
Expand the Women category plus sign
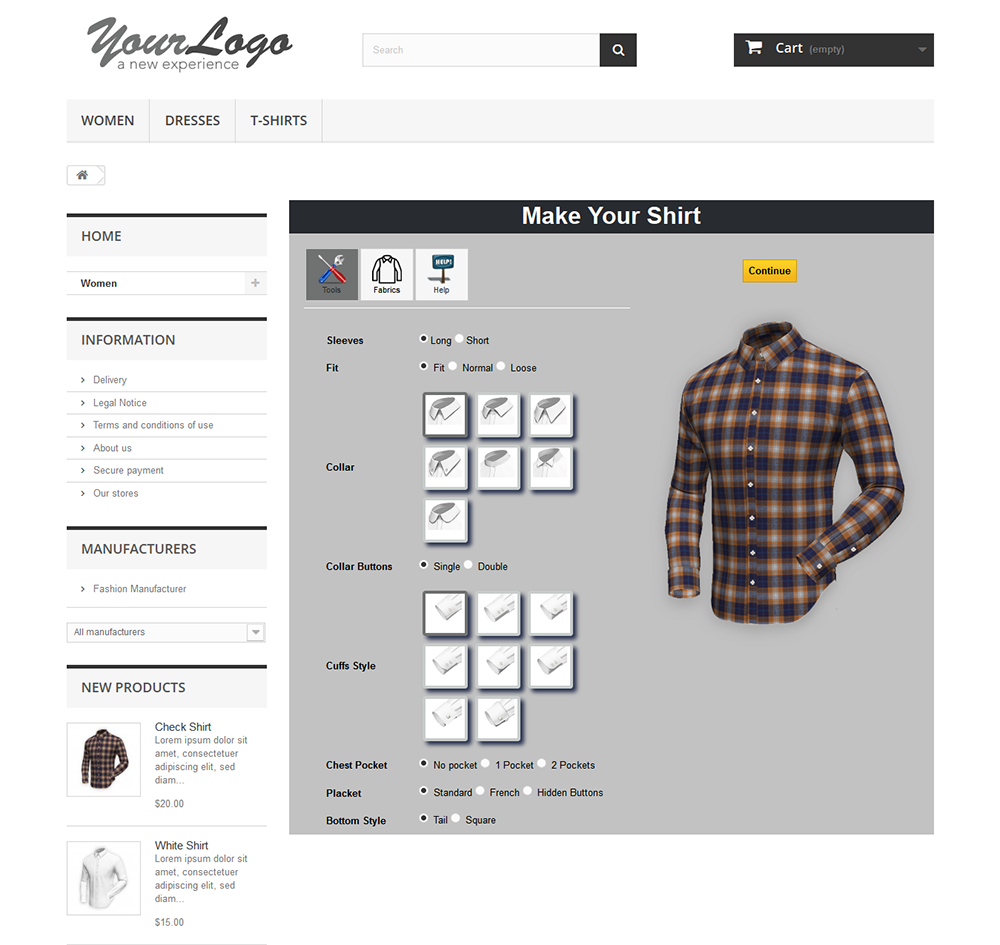(x=255, y=283)
